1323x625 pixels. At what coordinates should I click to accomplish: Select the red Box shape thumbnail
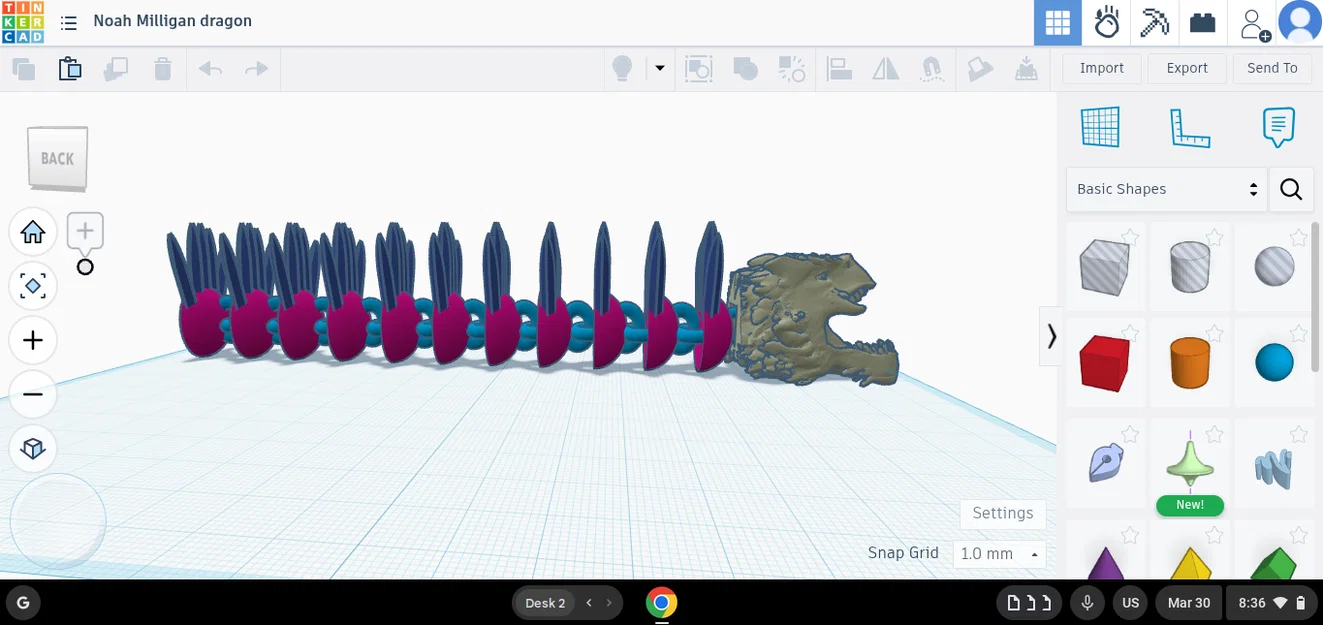1105,362
